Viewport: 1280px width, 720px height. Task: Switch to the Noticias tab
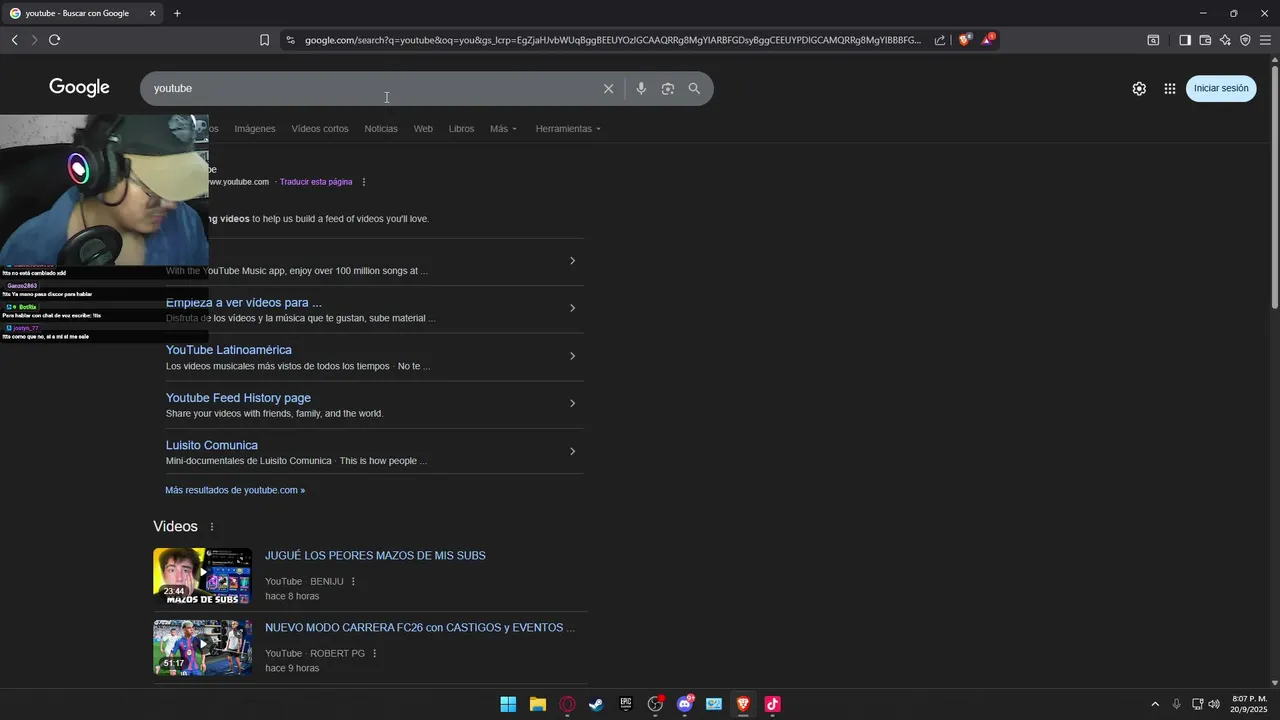[381, 129]
